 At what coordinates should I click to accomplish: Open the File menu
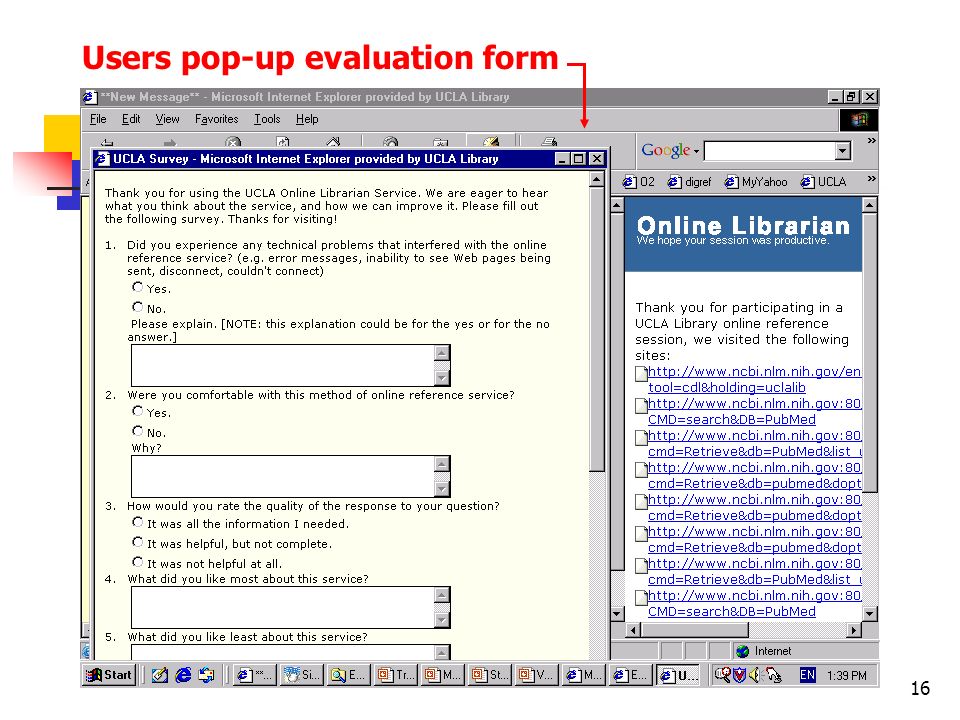point(98,119)
